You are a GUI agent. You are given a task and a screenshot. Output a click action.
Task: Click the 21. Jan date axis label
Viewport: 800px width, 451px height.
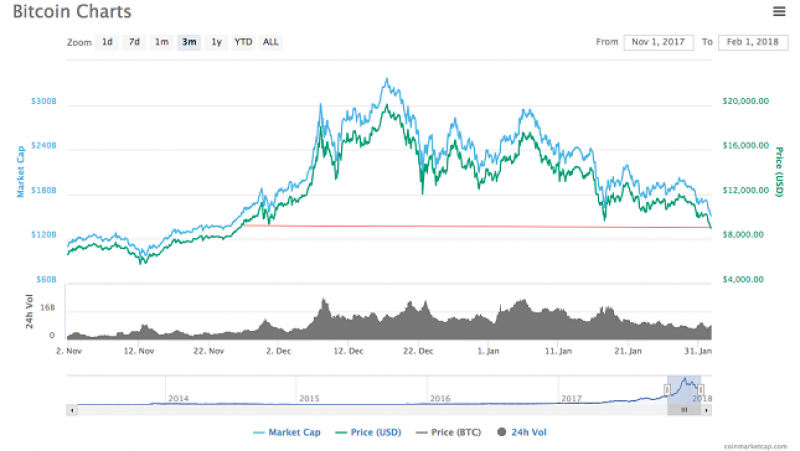(628, 351)
